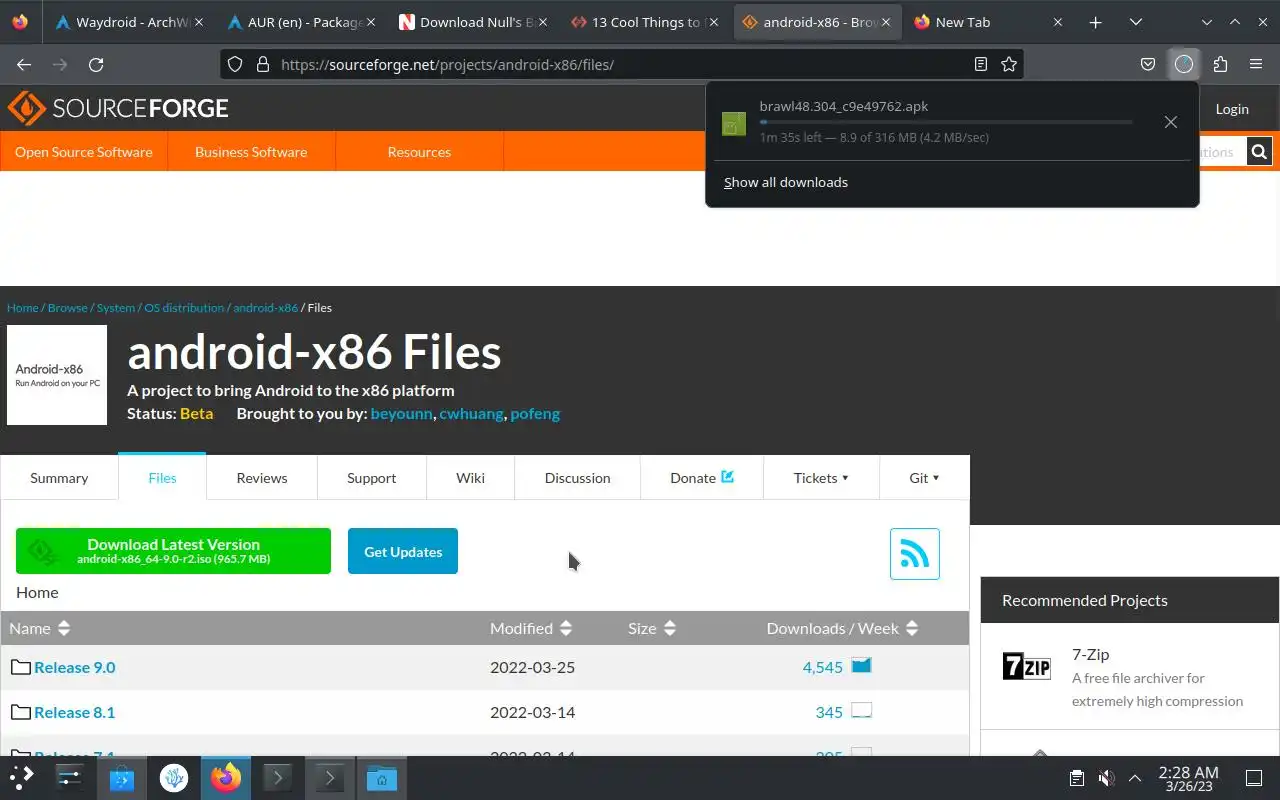Image resolution: width=1280 pixels, height=800 pixels.
Task: Close the Download Null's Brawl tab
Action: [x=543, y=22]
